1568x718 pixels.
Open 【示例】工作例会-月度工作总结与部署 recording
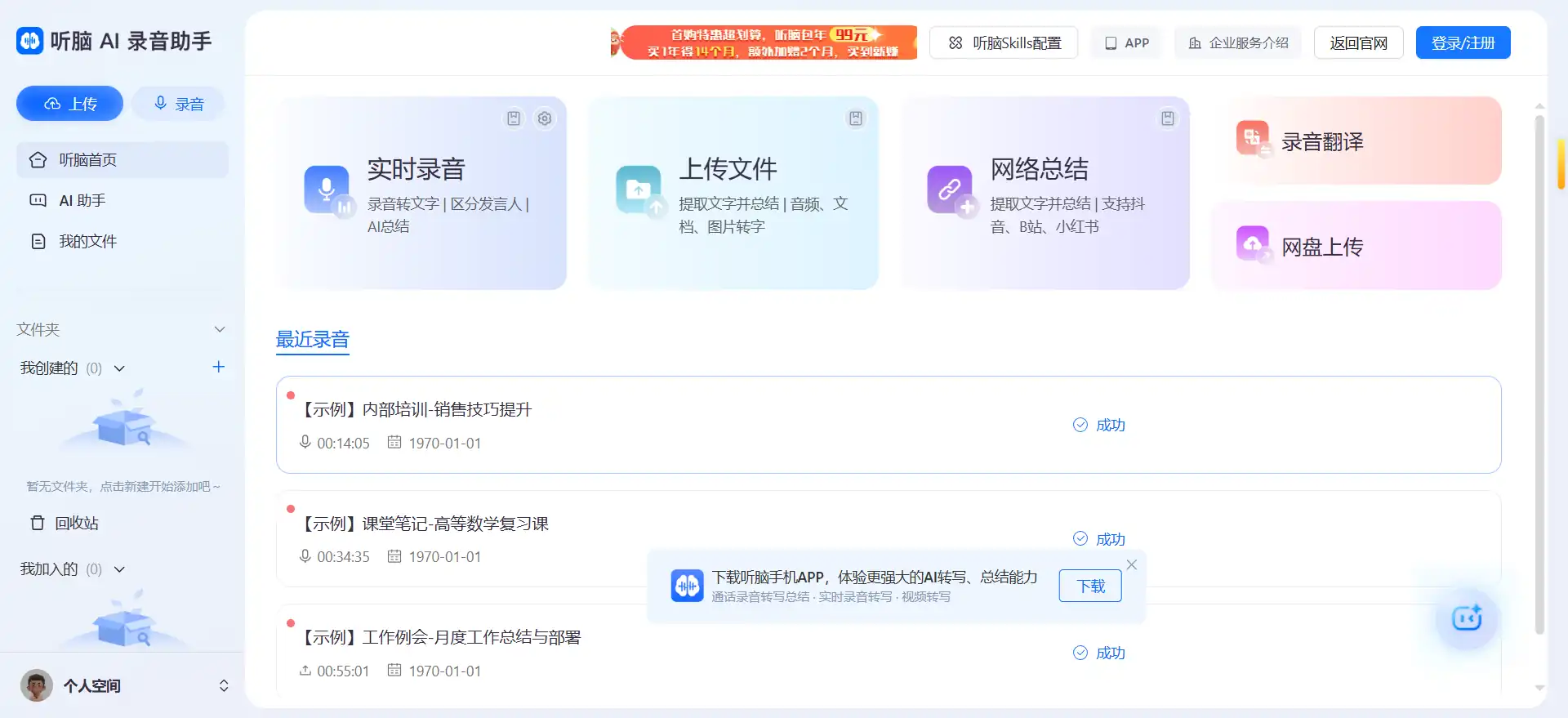[889, 652]
